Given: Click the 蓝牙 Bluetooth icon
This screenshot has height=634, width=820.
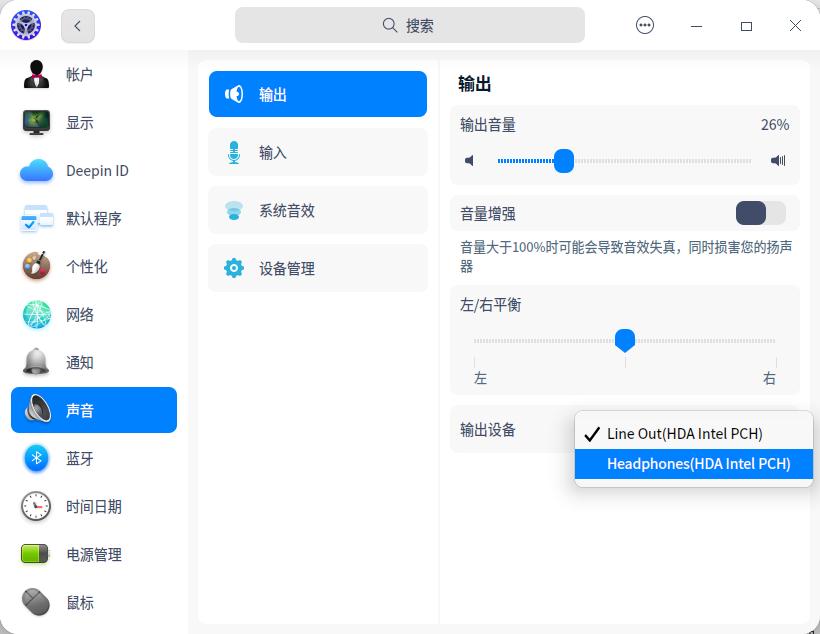Looking at the screenshot, I should 34,459.
